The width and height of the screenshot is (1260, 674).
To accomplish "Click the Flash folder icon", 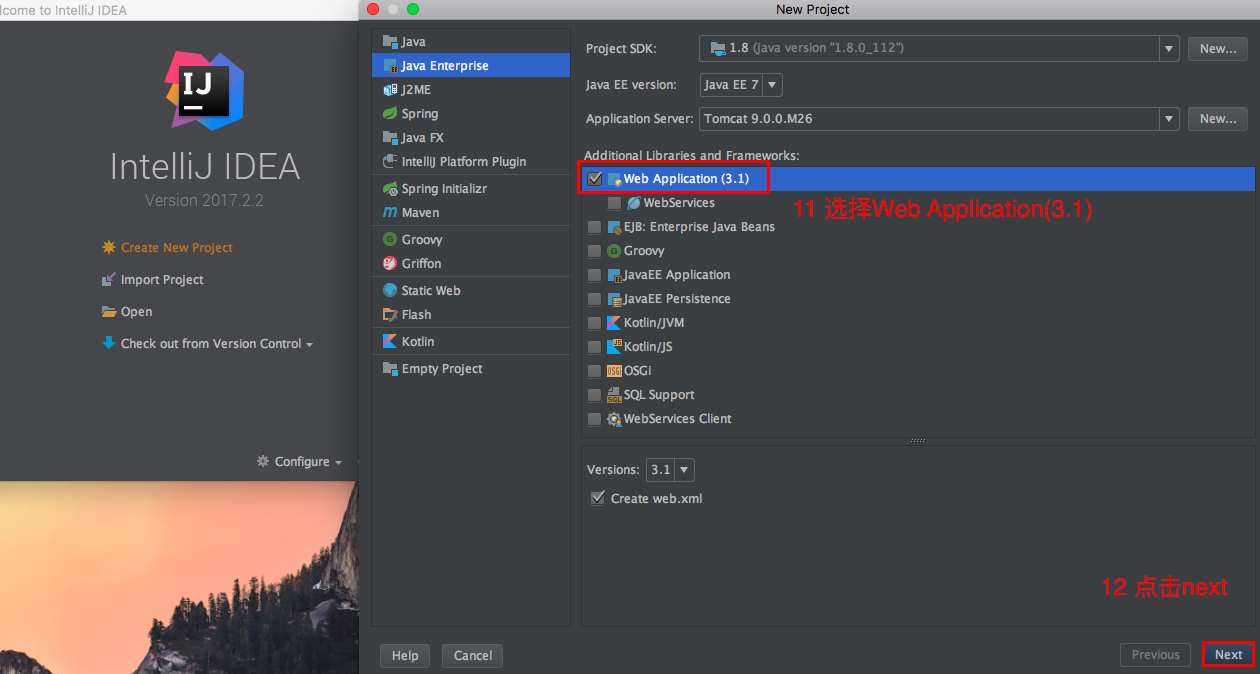I will [390, 315].
